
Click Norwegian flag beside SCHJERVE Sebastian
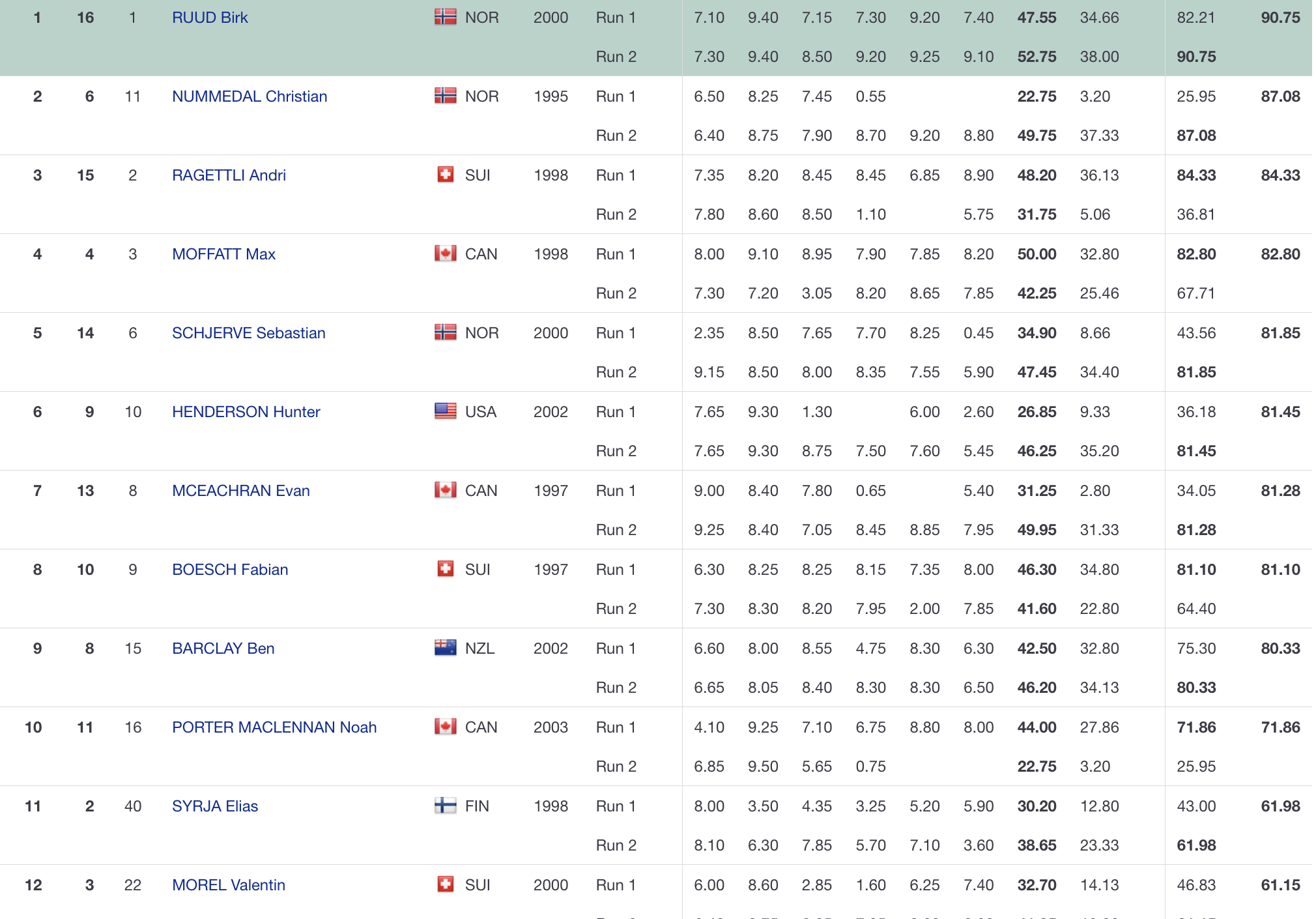coord(445,332)
